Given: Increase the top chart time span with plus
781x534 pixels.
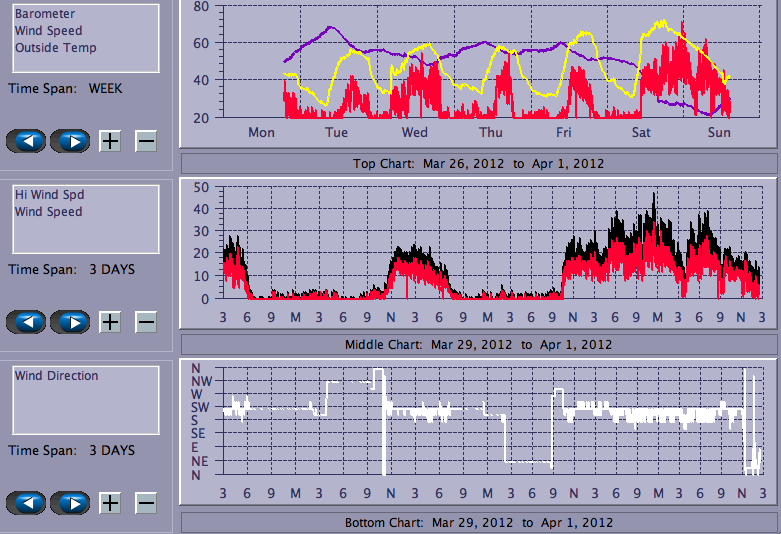Looking at the screenshot, I should (110, 141).
